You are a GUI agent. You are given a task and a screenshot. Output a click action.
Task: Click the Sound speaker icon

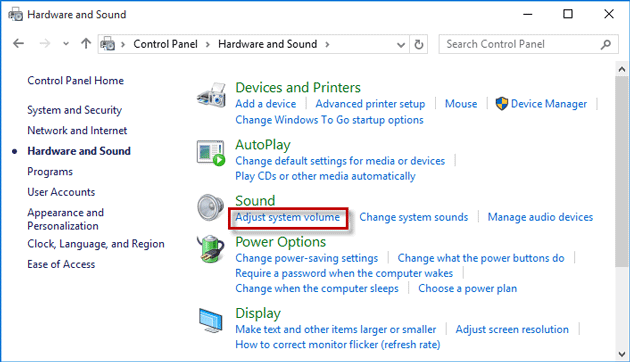point(211,207)
